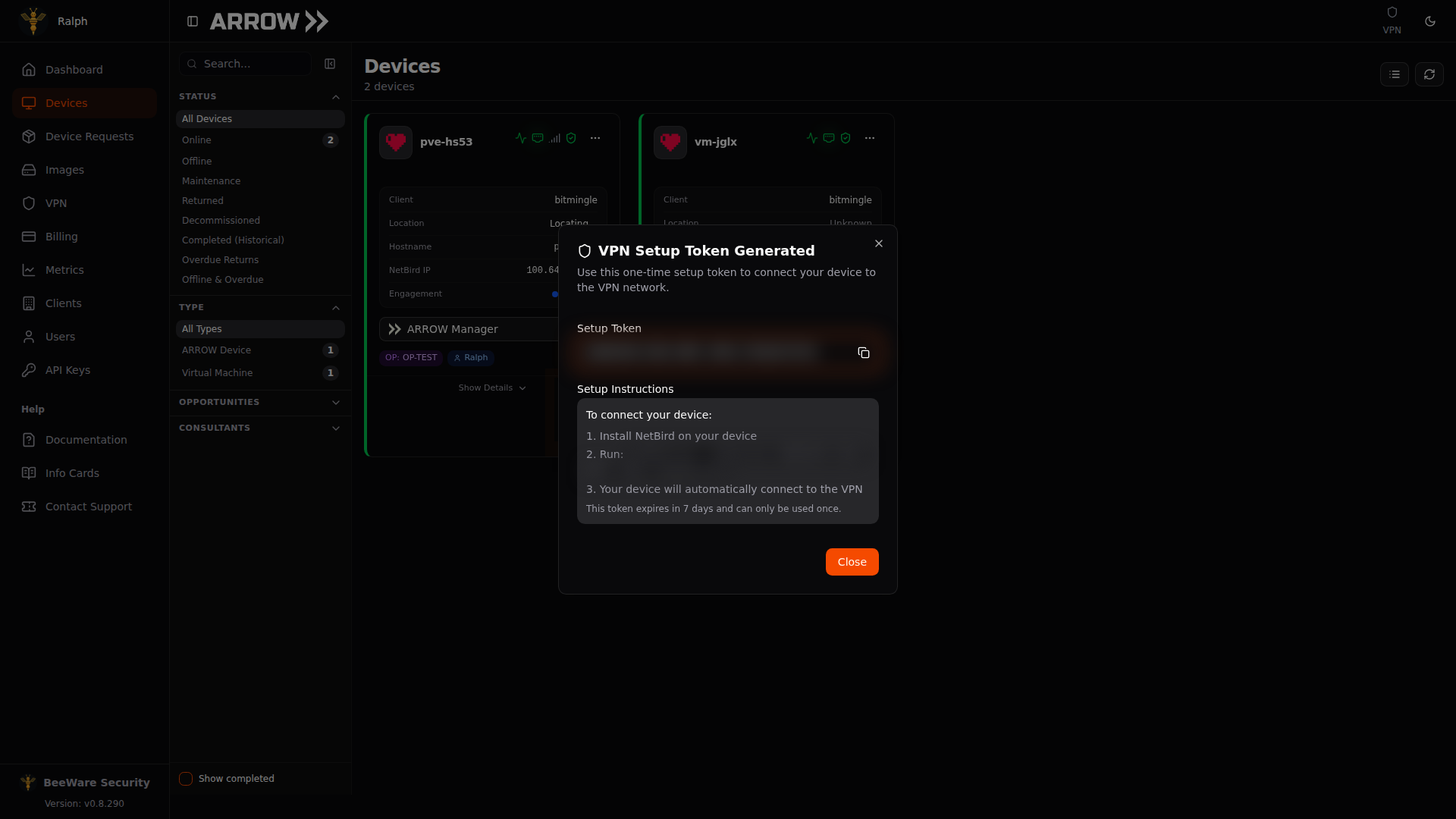1456x819 pixels.
Task: Click the Contact Support ticket icon
Action: click(29, 507)
